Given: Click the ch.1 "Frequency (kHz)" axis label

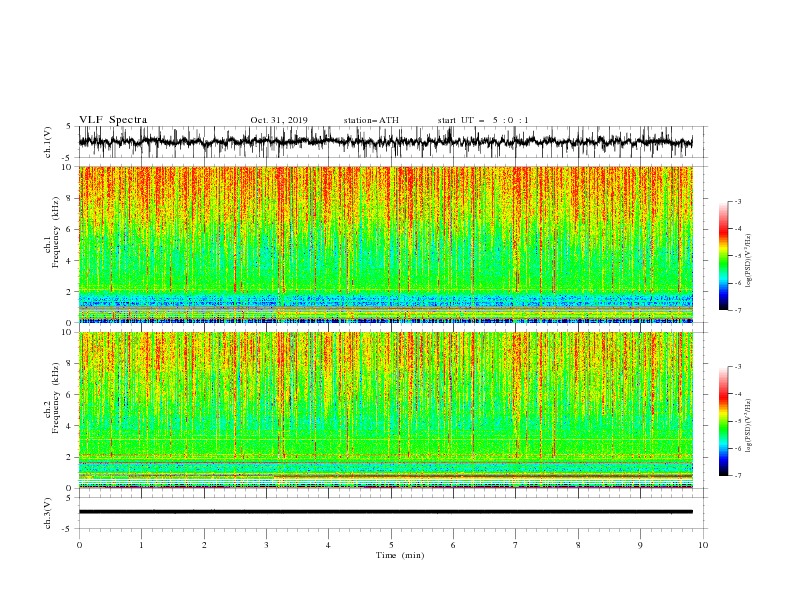Looking at the screenshot, I should [x=56, y=231].
